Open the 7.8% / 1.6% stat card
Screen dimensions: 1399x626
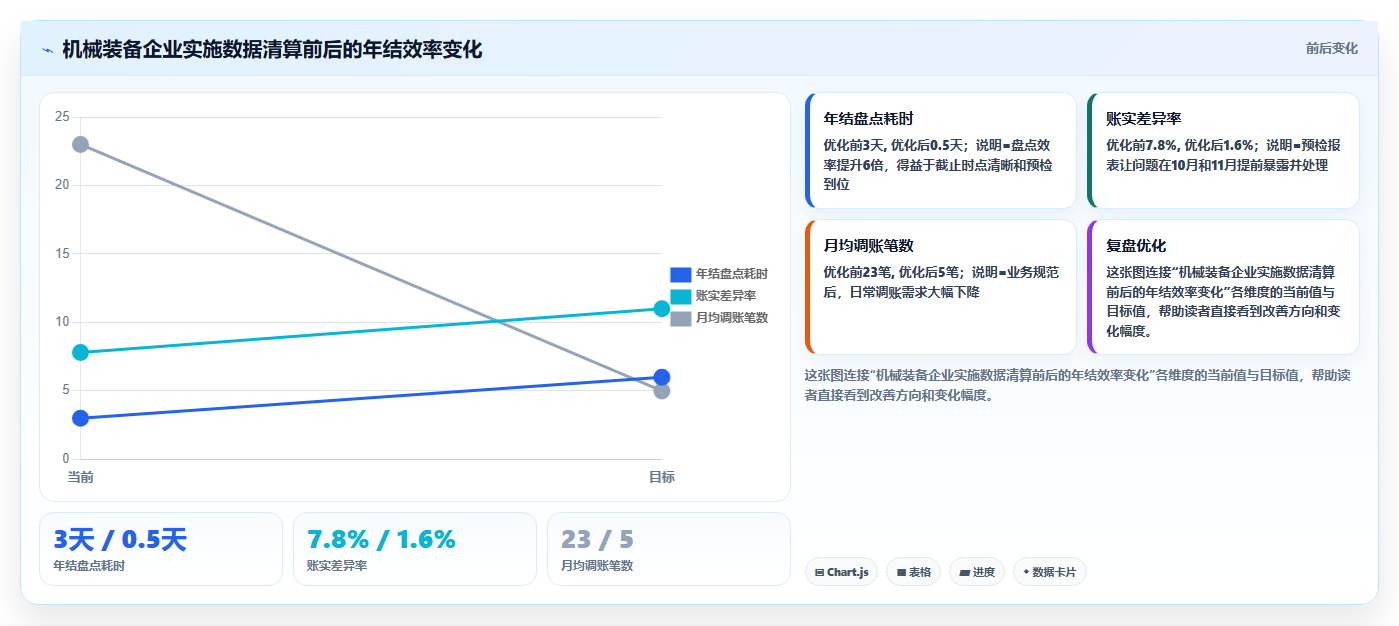click(x=415, y=549)
